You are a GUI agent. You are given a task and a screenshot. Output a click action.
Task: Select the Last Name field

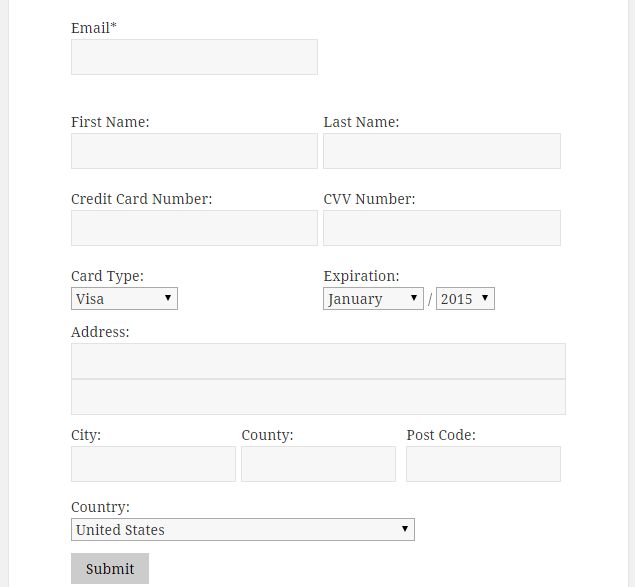442,151
